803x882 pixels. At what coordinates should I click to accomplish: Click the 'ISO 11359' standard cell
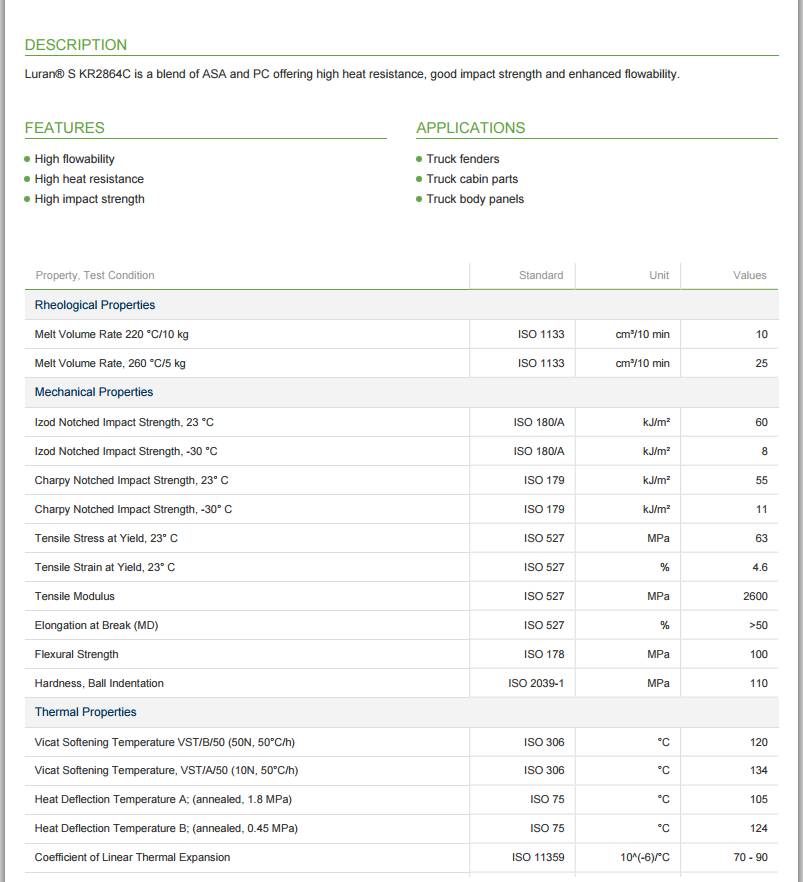pos(538,857)
